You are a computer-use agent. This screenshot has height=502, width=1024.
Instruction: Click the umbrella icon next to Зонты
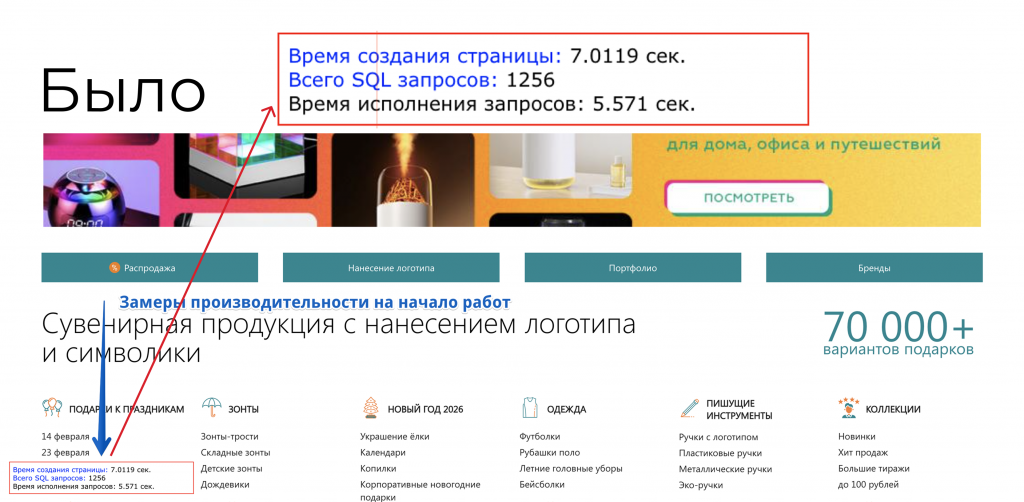pyautogui.click(x=212, y=408)
